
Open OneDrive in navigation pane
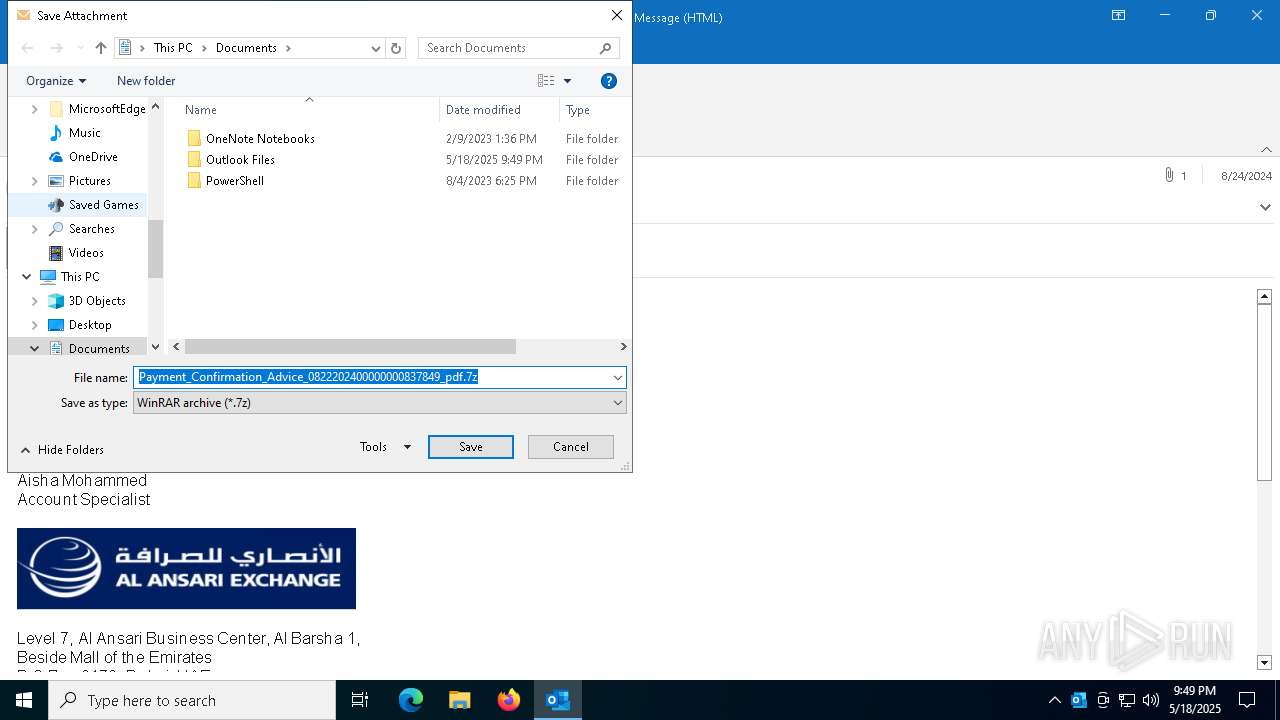[x=93, y=157]
